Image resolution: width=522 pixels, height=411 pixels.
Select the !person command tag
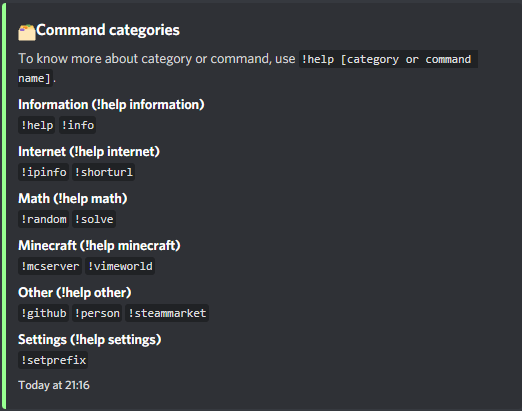click(x=97, y=313)
